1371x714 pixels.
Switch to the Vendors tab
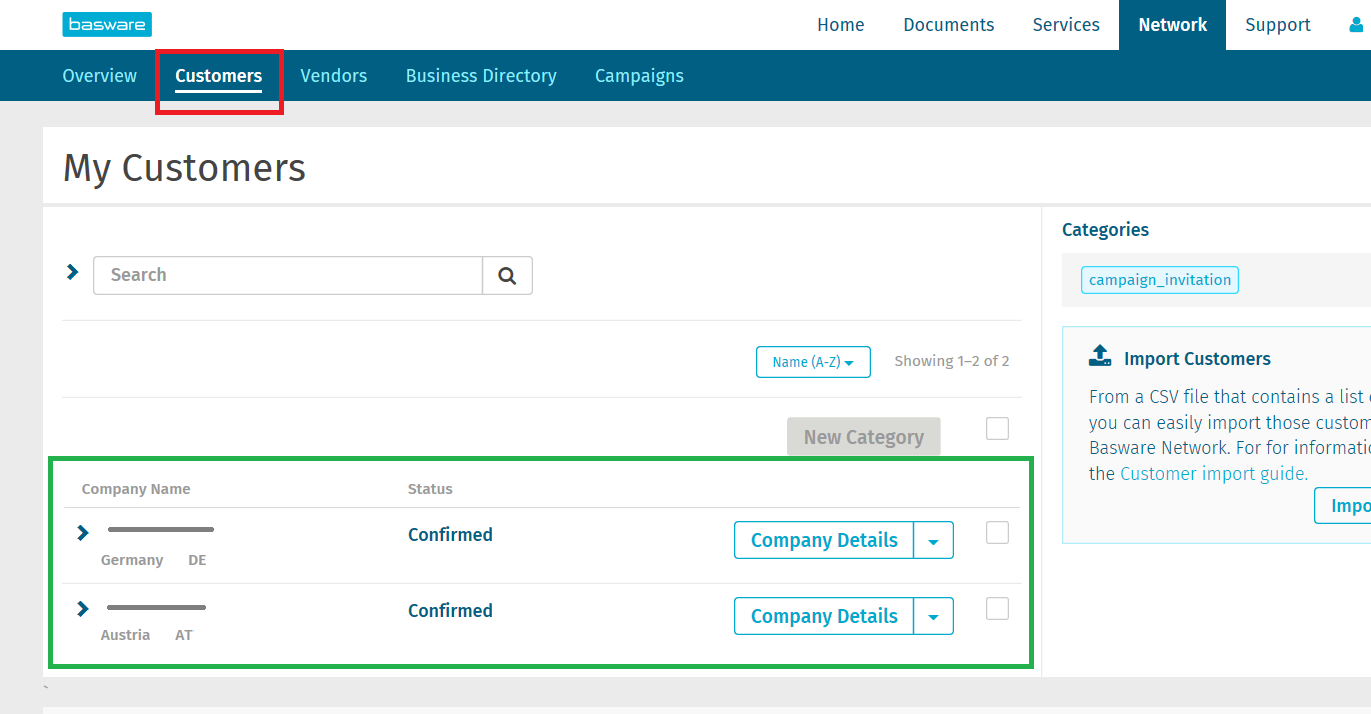coord(333,76)
